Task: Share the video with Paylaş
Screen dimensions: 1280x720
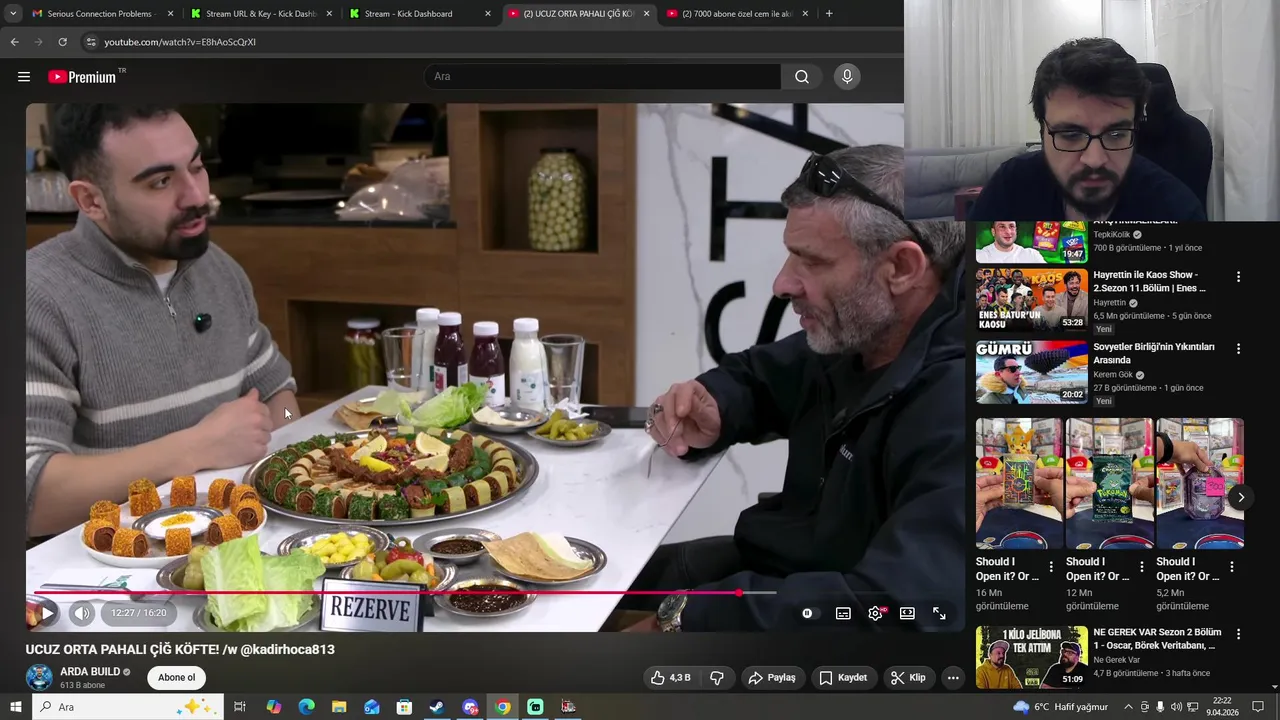Action: pyautogui.click(x=772, y=677)
